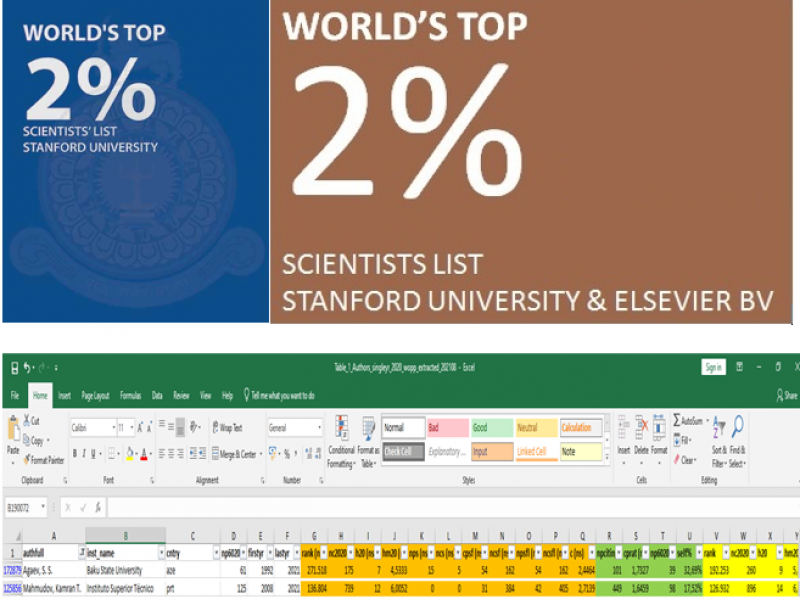Image resolution: width=800 pixels, height=599 pixels.
Task: Expand the Name Box dropdown arrow
Action: (43, 507)
